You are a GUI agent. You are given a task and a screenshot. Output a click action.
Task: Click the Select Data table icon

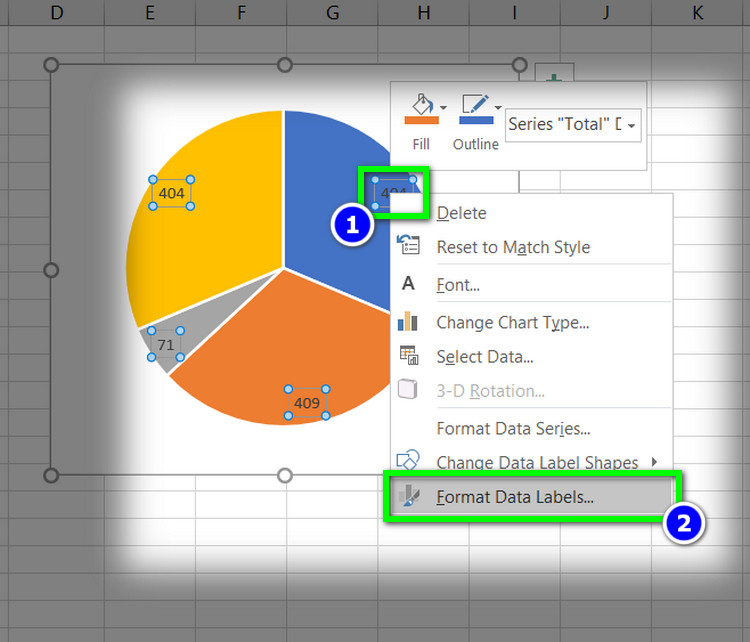tap(409, 355)
